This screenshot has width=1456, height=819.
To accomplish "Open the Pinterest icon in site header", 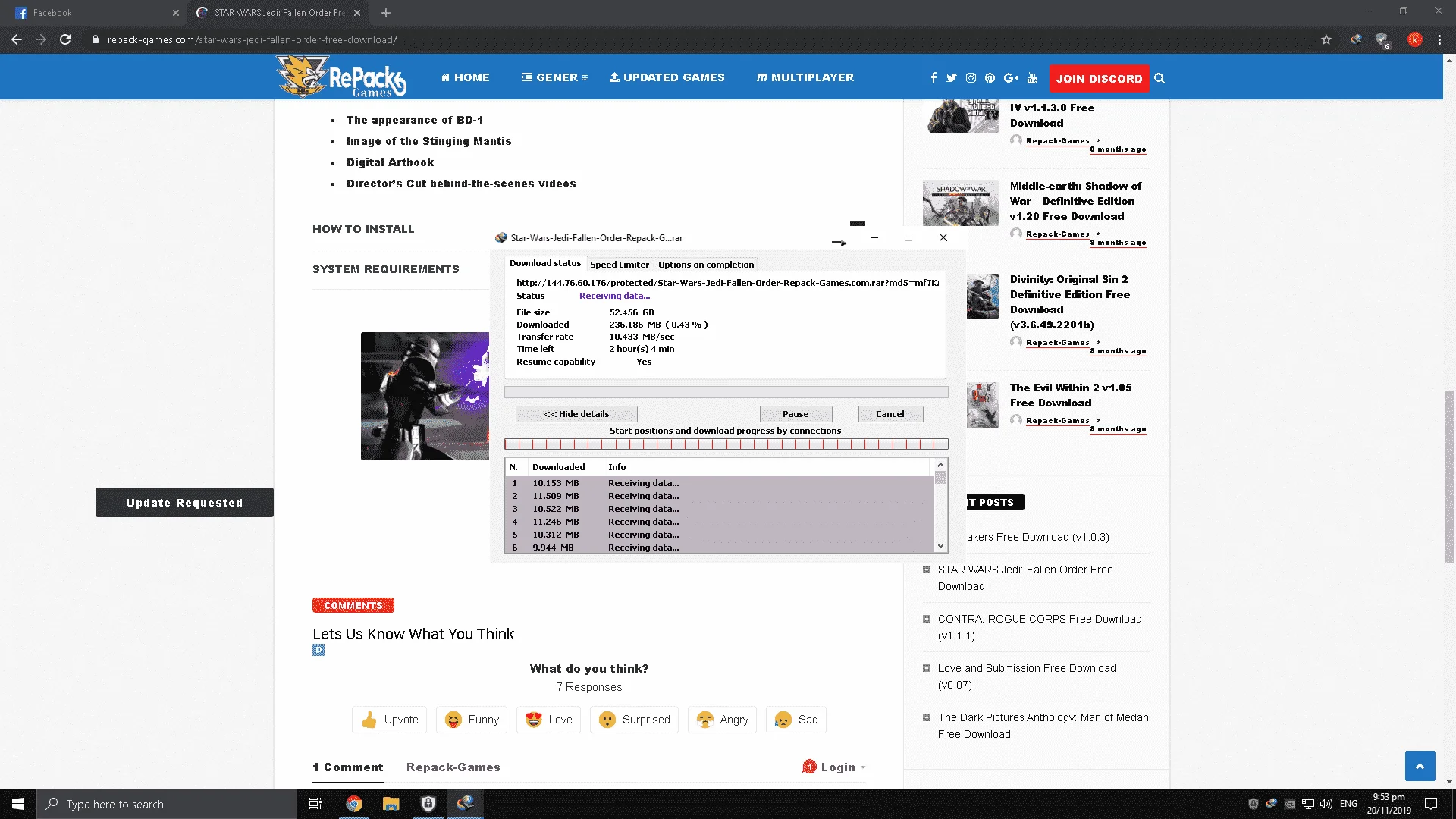I will [990, 77].
